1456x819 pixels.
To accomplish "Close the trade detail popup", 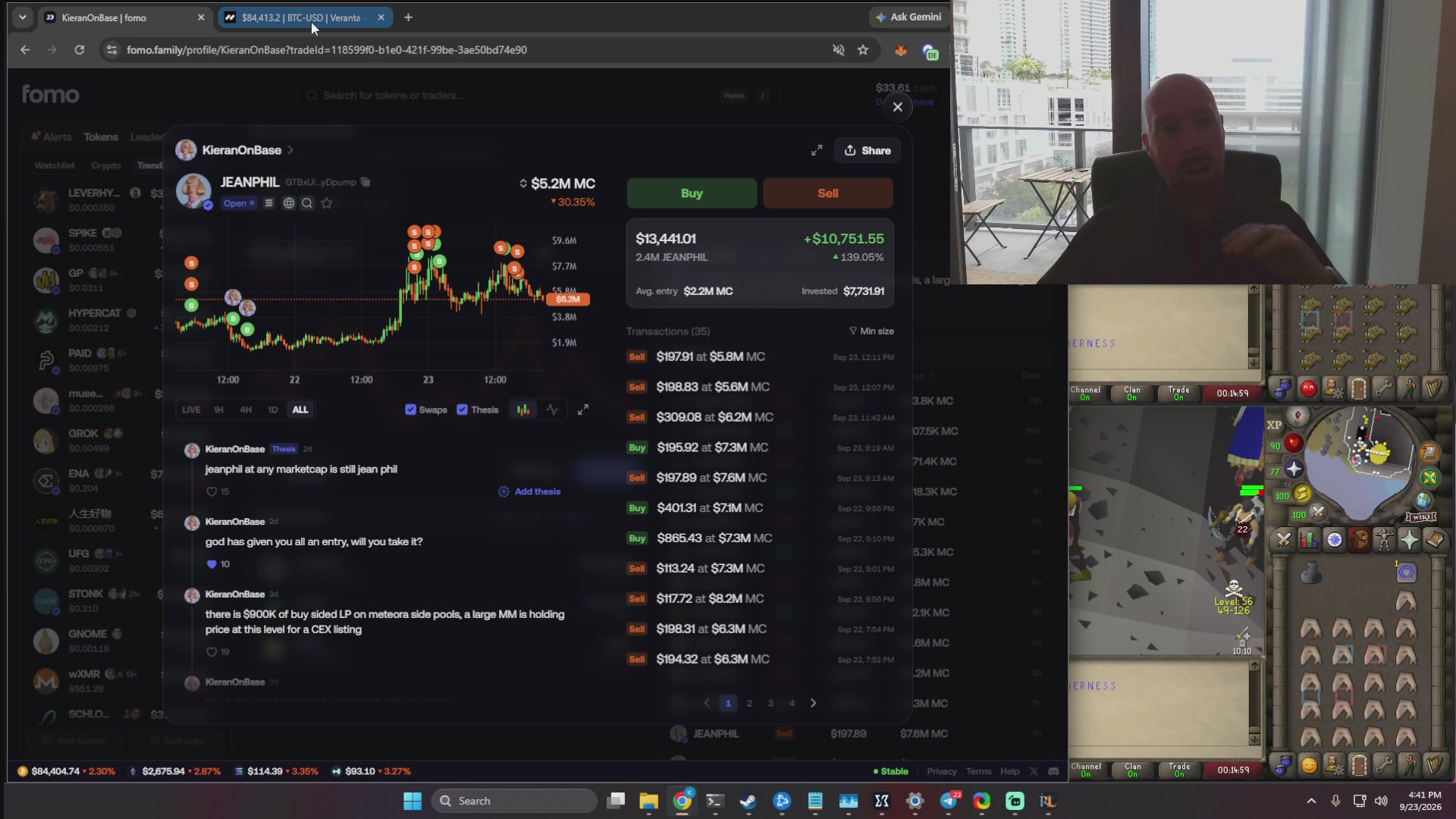I will tap(898, 107).
